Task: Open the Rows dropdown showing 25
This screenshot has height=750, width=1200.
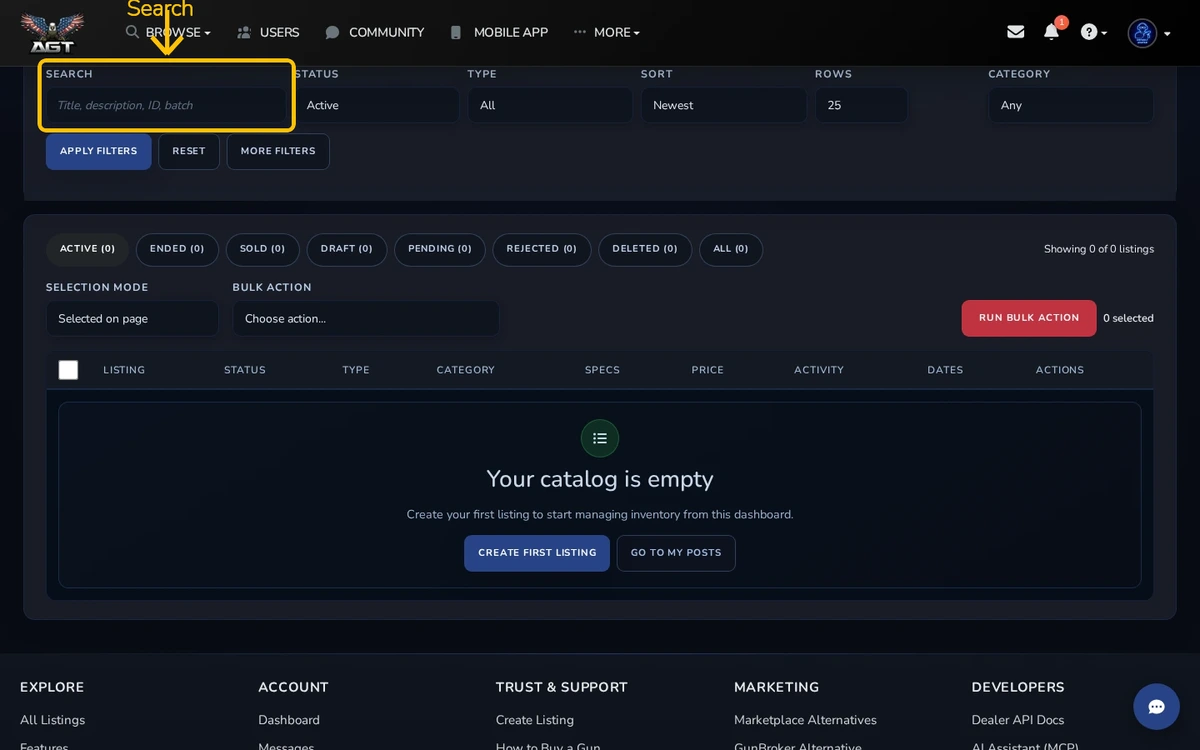Action: click(861, 105)
